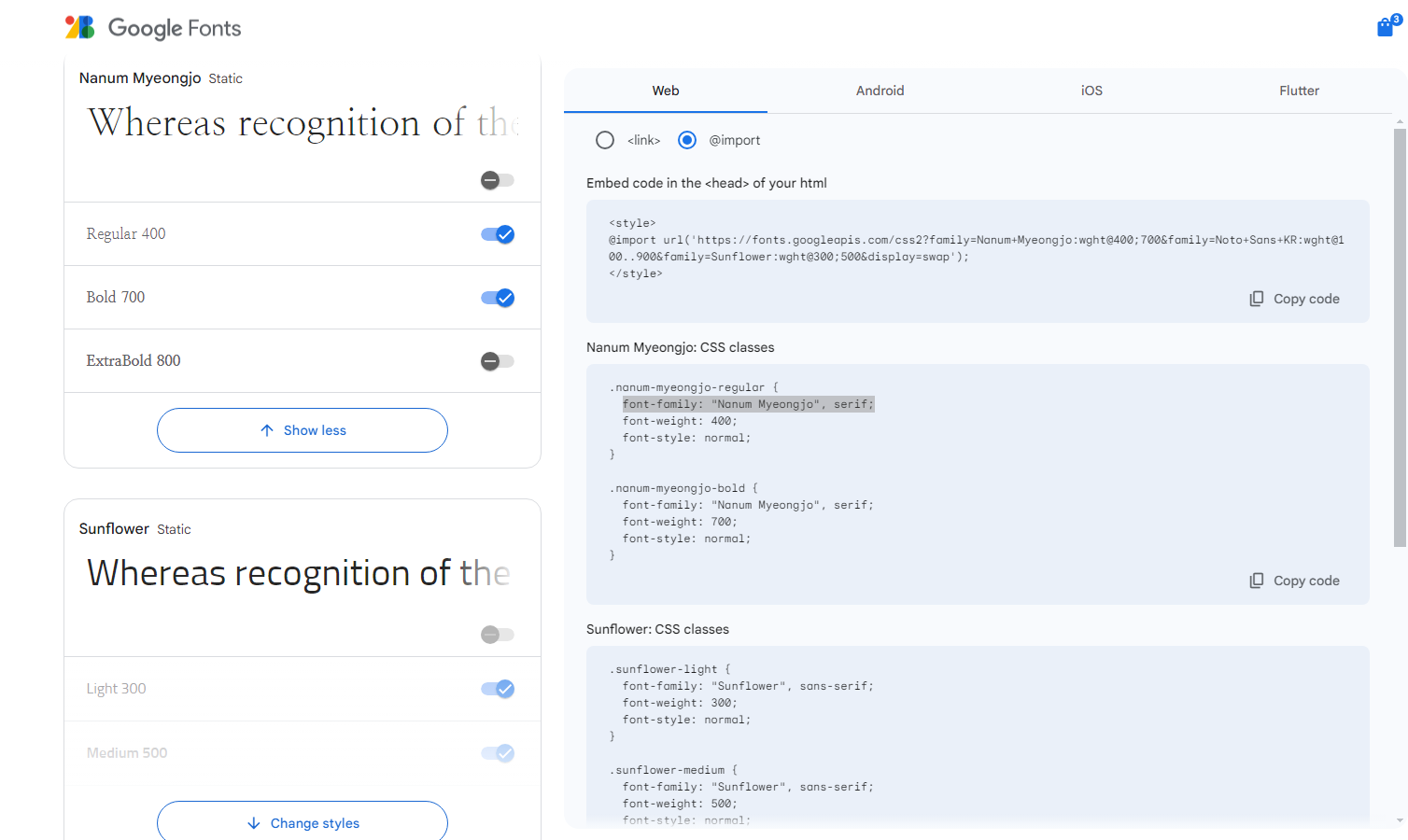
Task: Collapse styles with Show less button
Action: pos(303,430)
